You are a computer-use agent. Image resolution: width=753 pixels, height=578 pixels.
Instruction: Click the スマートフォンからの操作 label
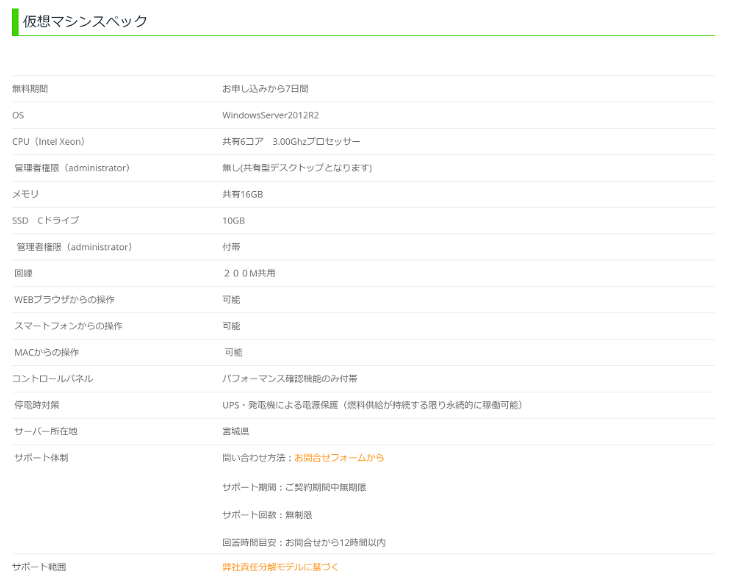tap(68, 326)
